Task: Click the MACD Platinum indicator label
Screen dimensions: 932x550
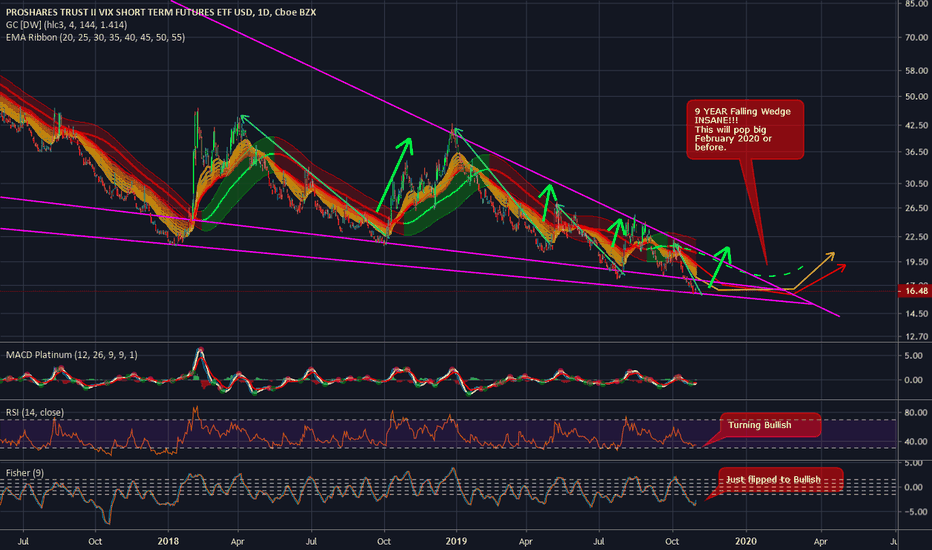Action: coord(71,355)
